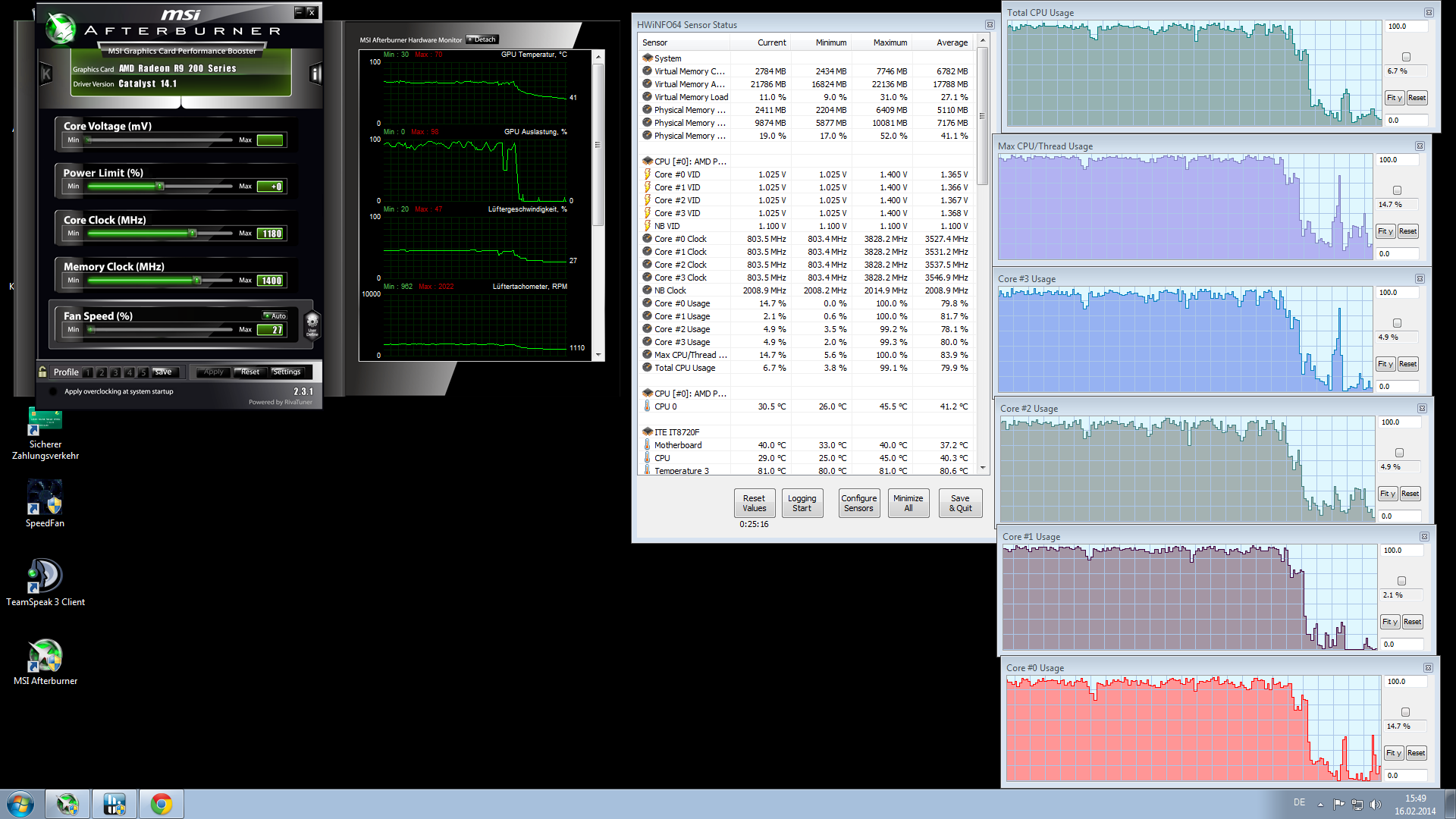Toggle Auto fan speed control
1456x819 pixels.
click(275, 315)
